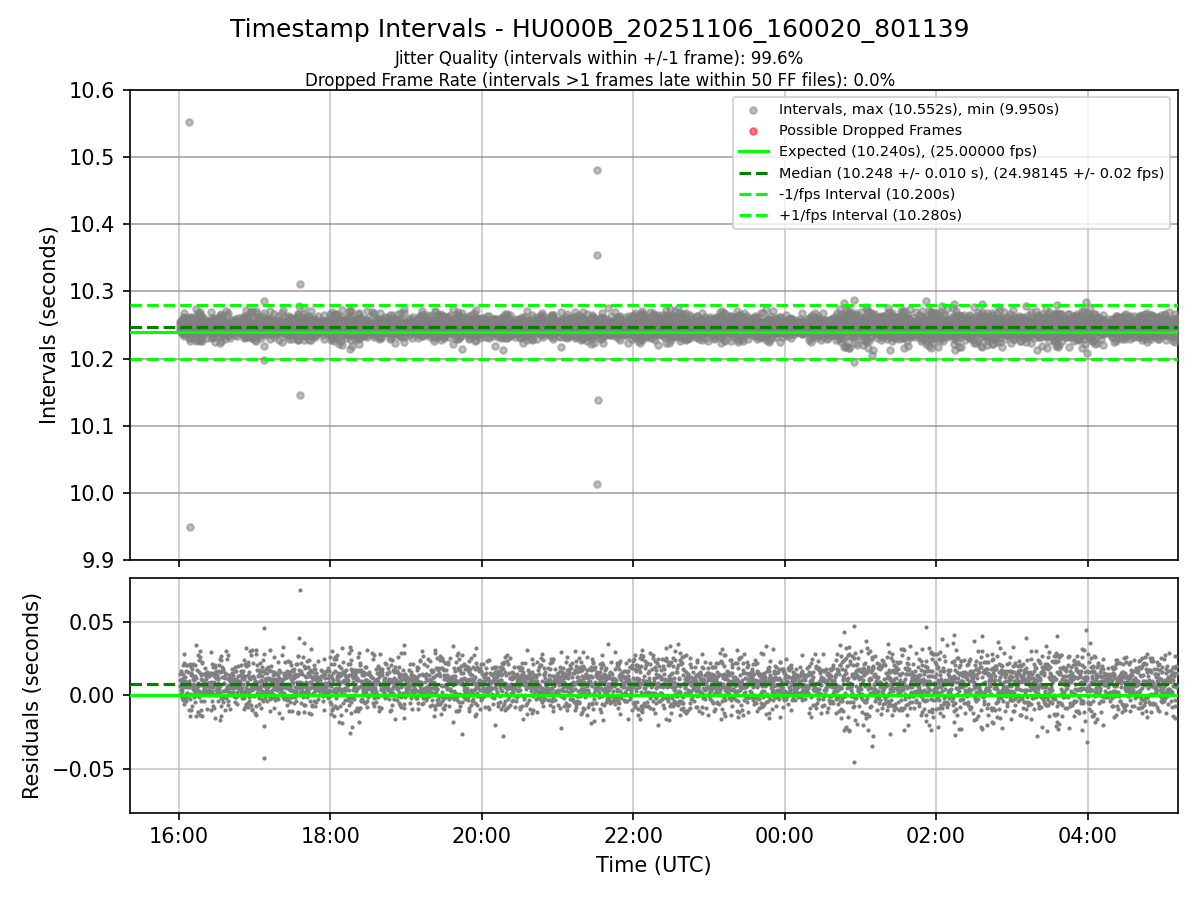
Task: Select legend entry '+1/fps Interval (10.280s)'
Action: coord(868,214)
